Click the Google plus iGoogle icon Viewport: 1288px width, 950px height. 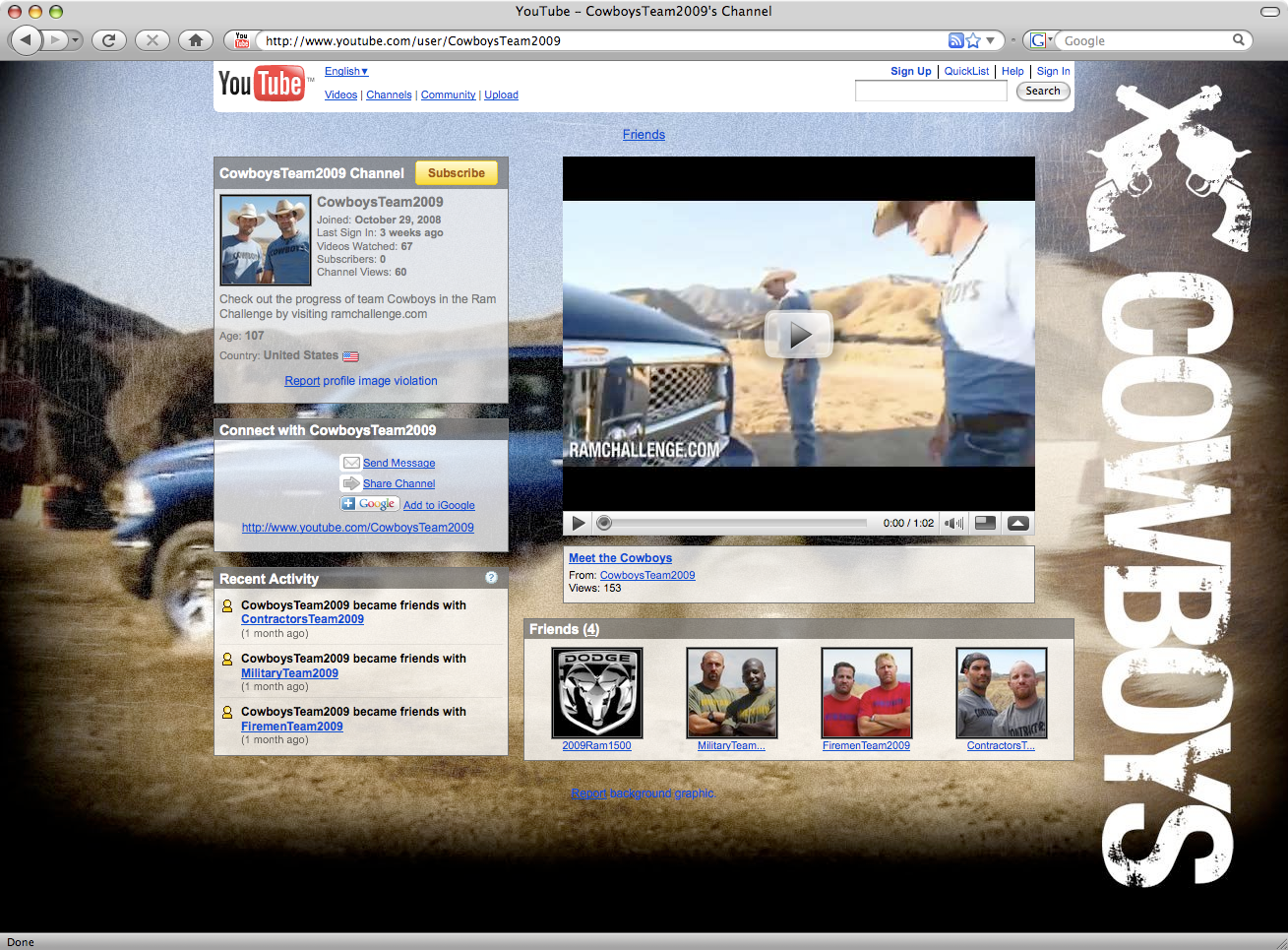coord(370,504)
